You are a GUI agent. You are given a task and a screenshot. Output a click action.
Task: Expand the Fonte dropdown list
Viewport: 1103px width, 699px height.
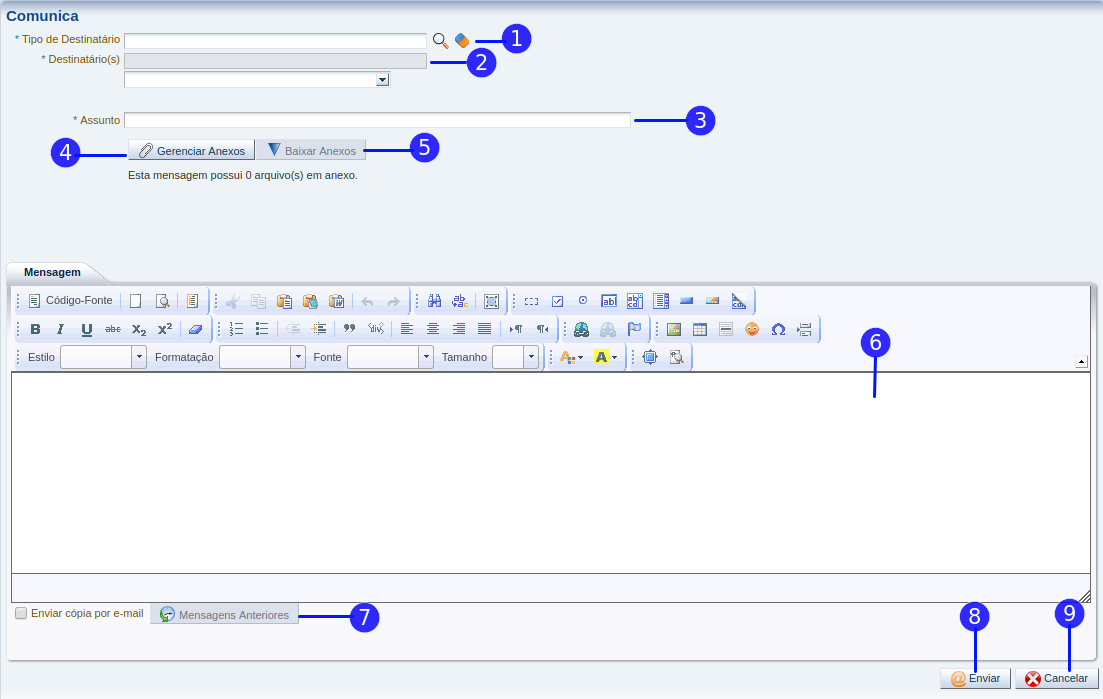tap(426, 357)
